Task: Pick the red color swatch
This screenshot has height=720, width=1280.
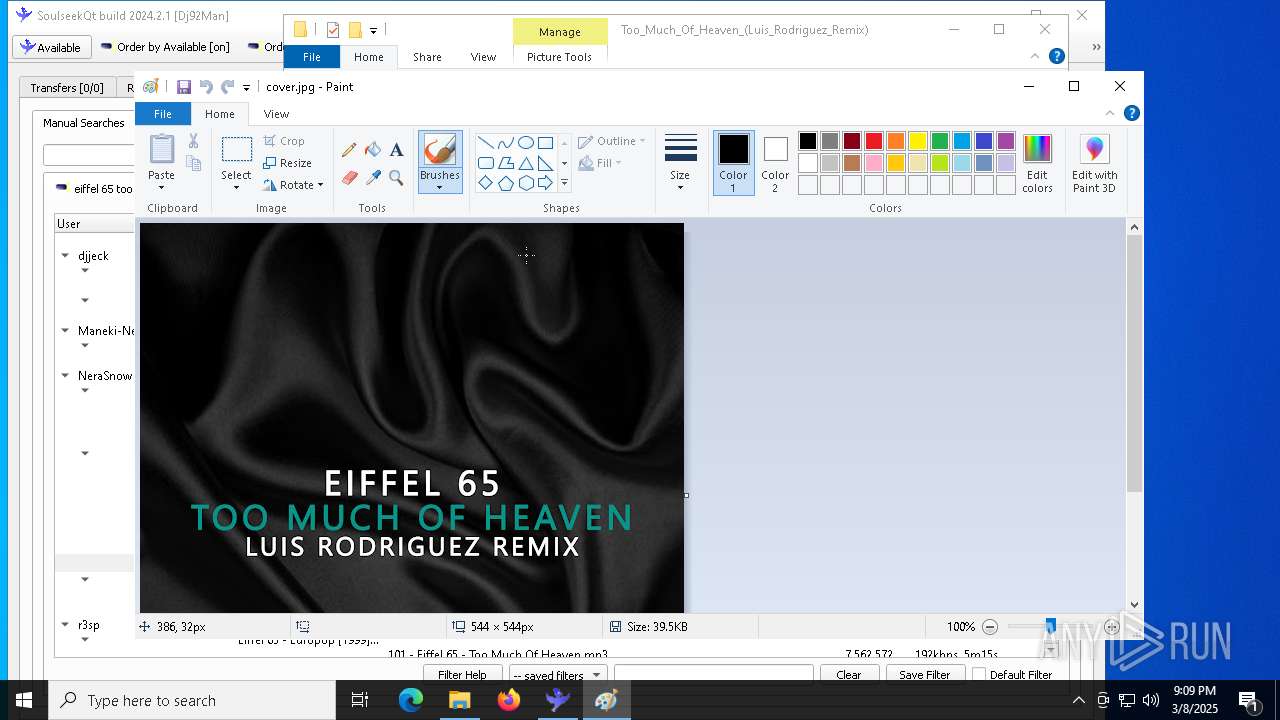Action: point(874,141)
